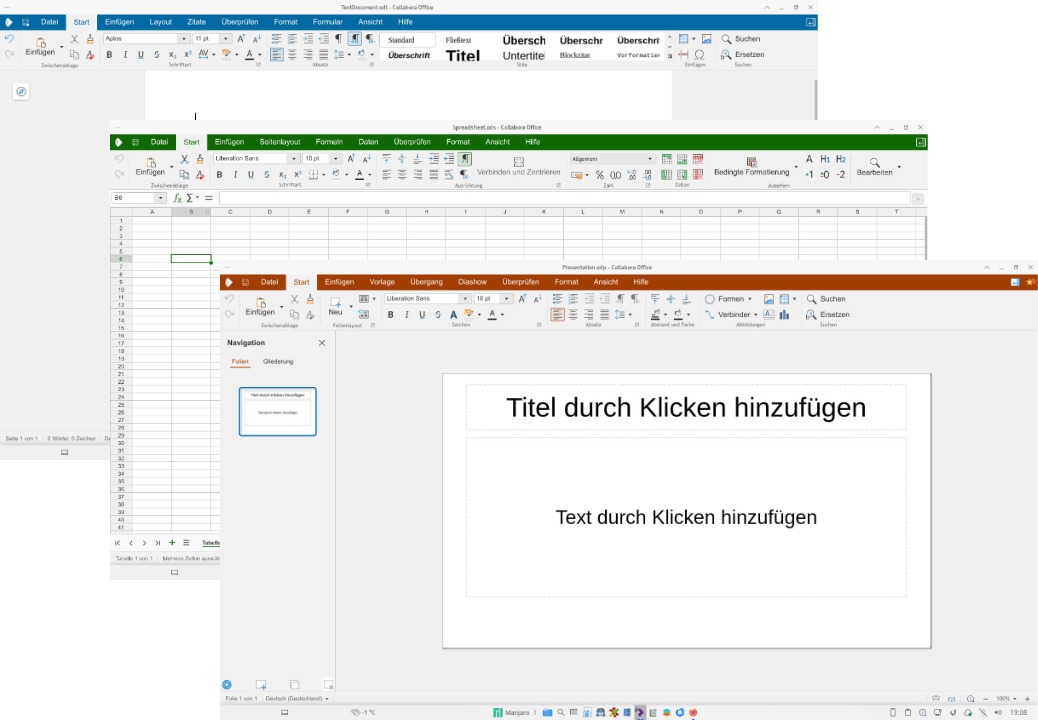Toggle bold in the Impress toolbar
This screenshot has width=1038, height=720.
click(x=390, y=315)
